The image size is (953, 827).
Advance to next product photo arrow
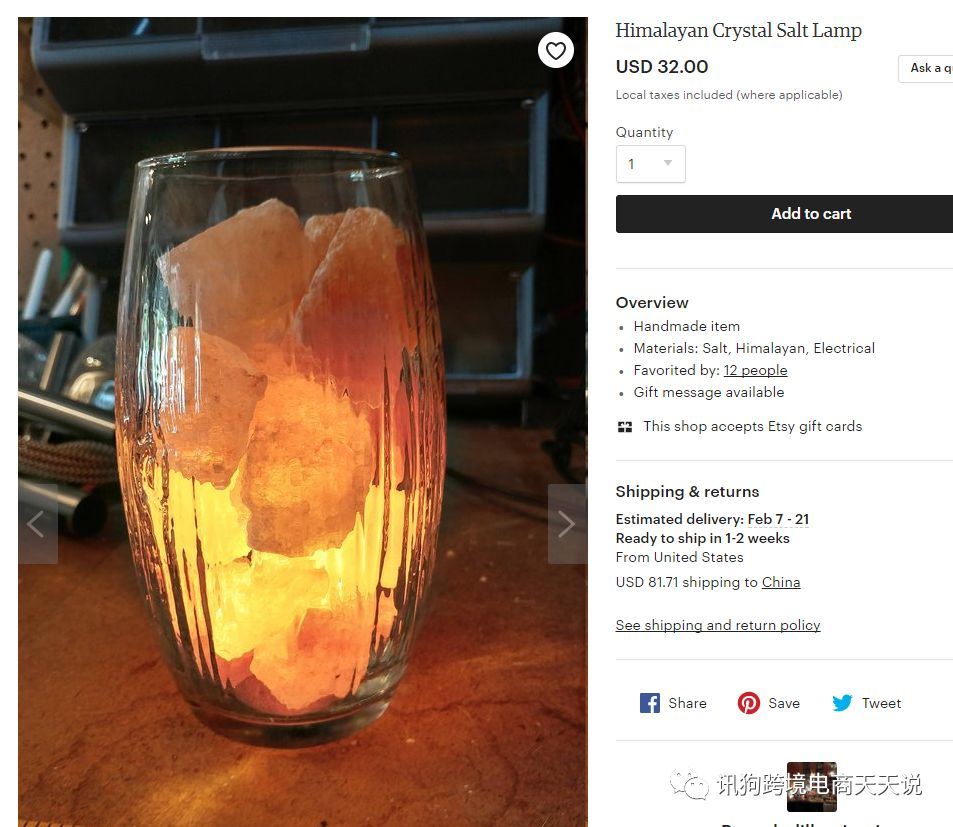click(566, 524)
